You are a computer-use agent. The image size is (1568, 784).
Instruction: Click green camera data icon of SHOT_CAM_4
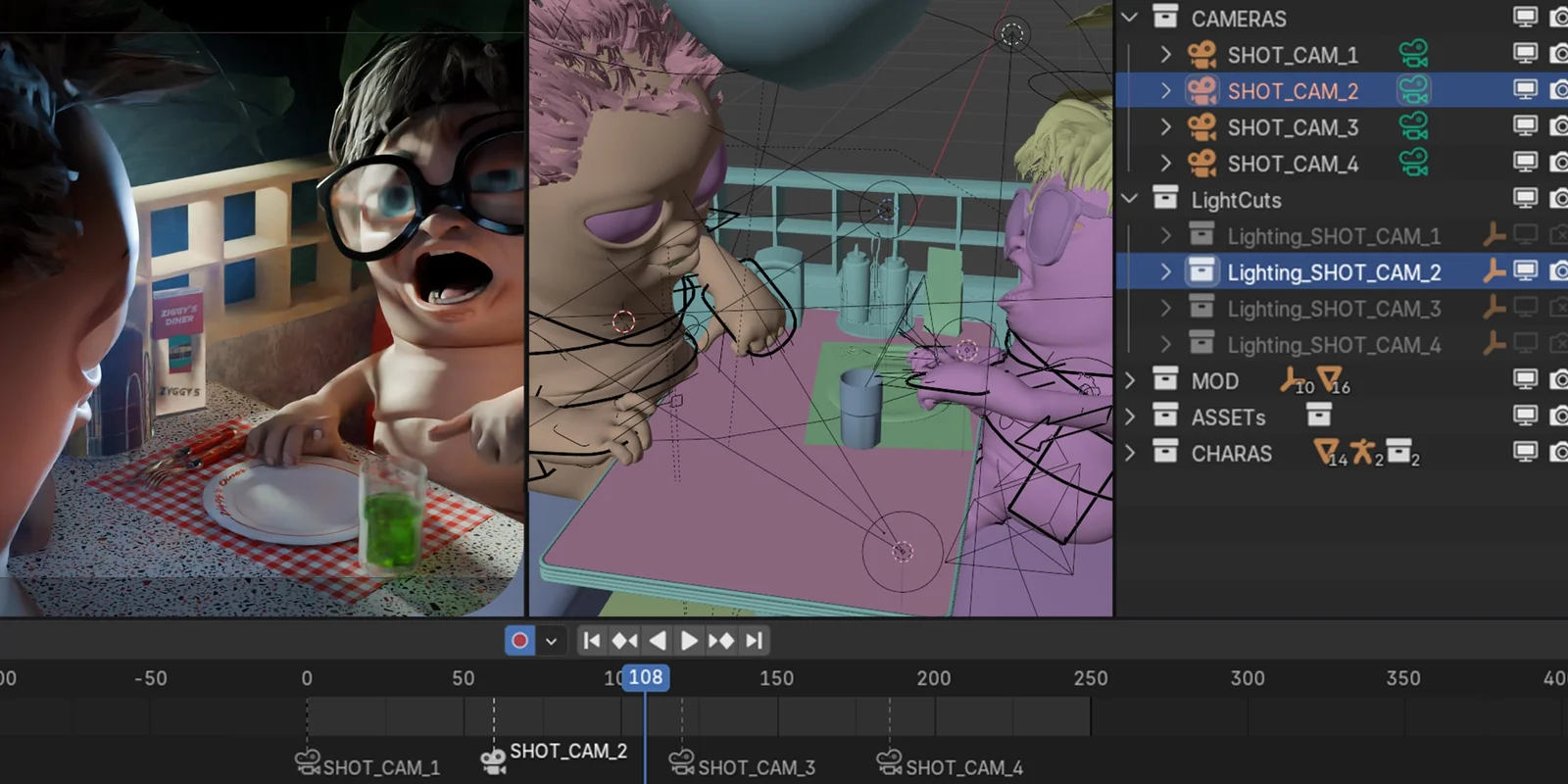tap(1413, 163)
